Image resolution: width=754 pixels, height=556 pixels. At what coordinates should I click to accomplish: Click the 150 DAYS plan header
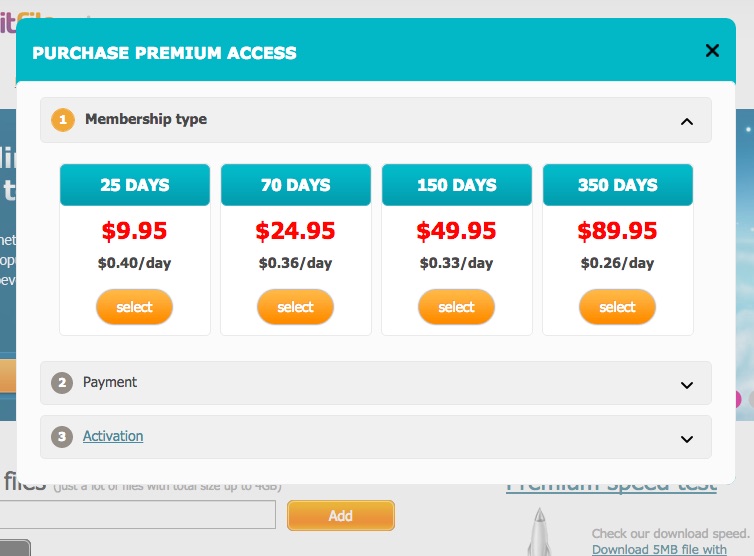pyautogui.click(x=457, y=185)
